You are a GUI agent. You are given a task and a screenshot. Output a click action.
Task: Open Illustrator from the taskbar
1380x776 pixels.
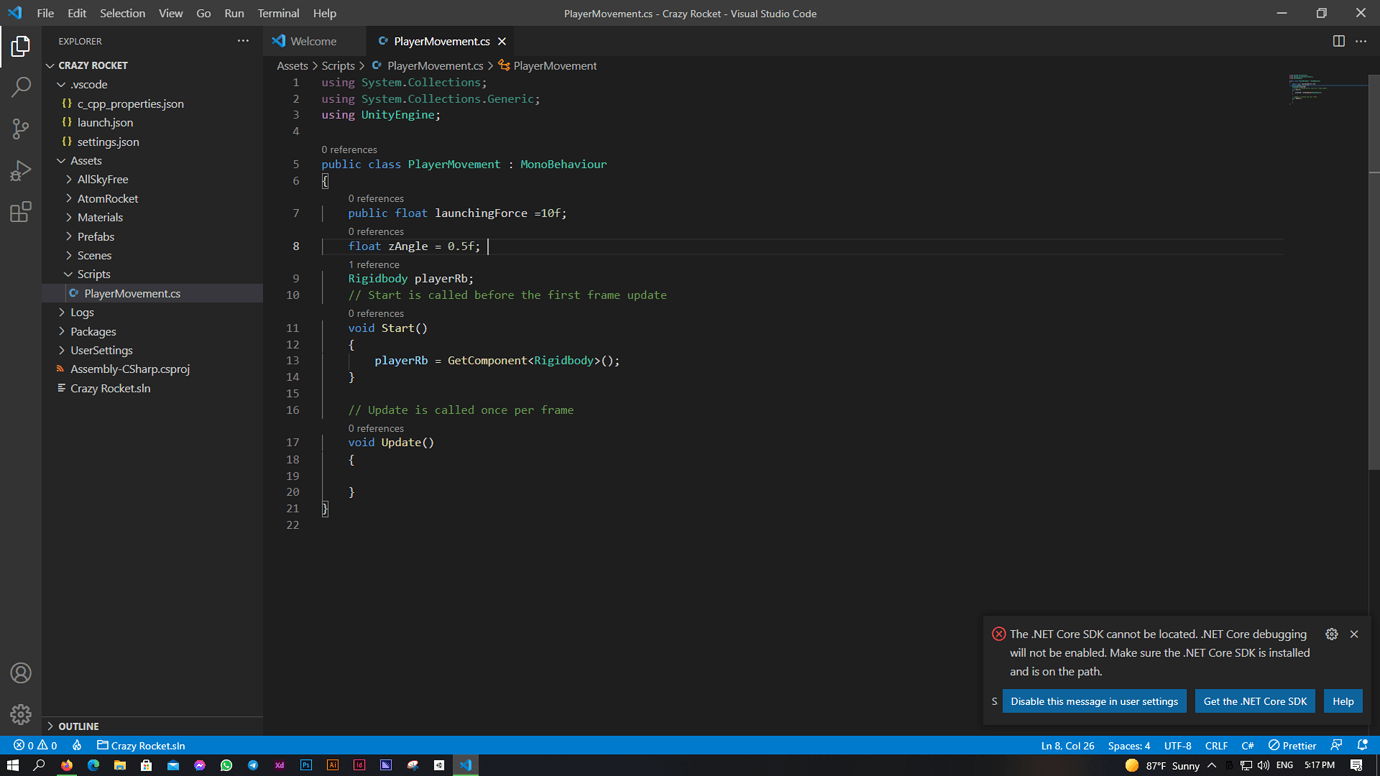pyautogui.click(x=333, y=765)
